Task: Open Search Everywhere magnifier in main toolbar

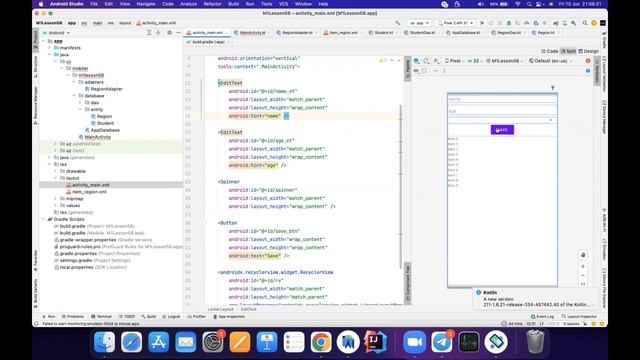Action: pos(585,23)
